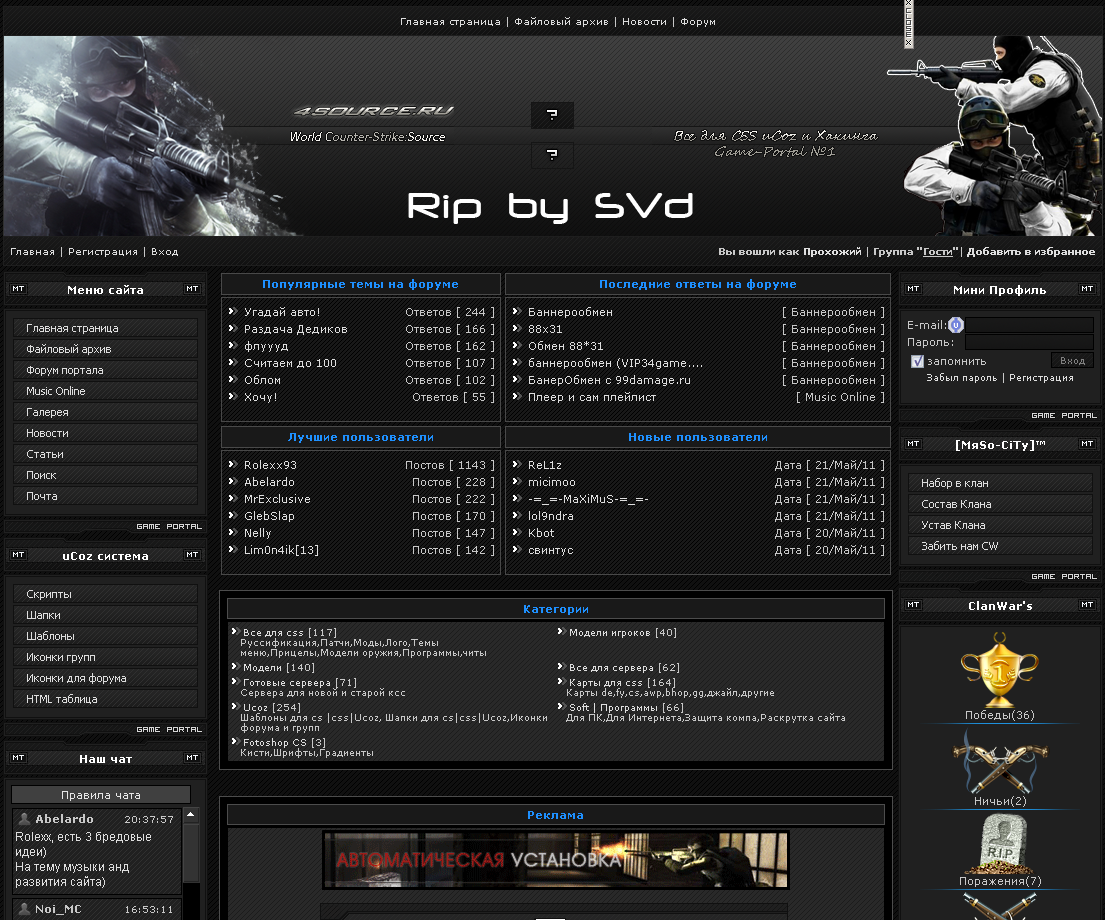Click the Автоматическая установка ad banner
Viewport: 1105px width, 920px height.
(x=555, y=860)
